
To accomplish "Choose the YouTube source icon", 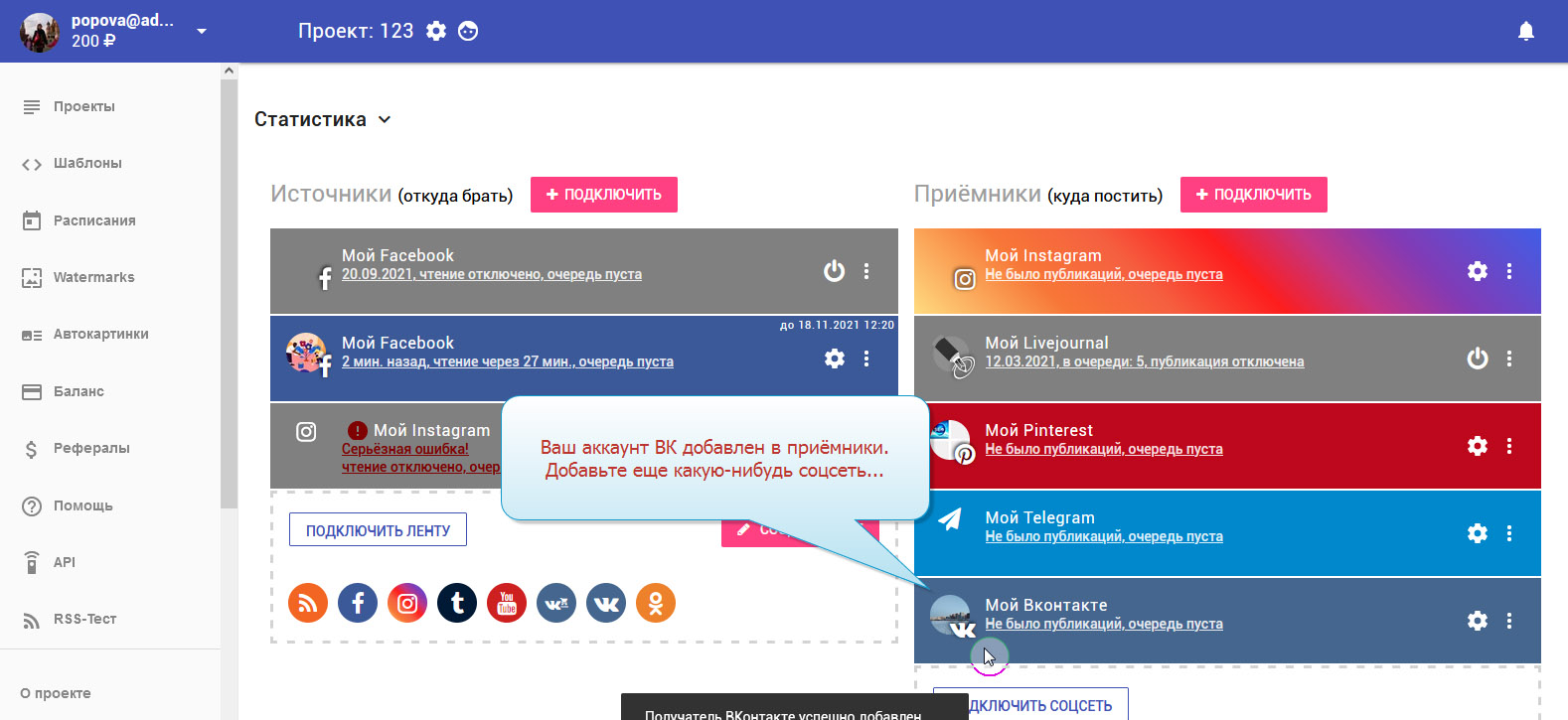I will [x=507, y=603].
